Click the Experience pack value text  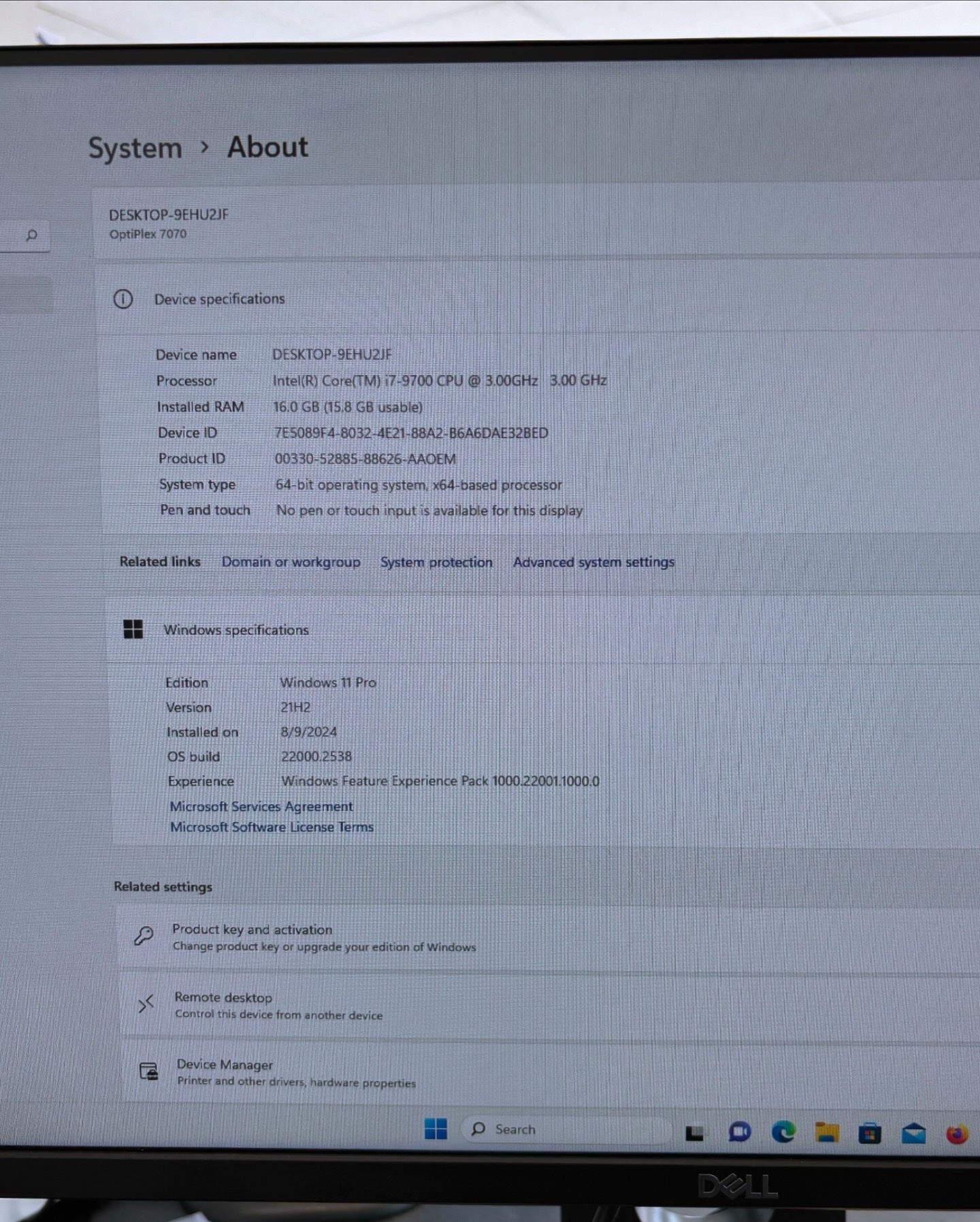pos(440,780)
